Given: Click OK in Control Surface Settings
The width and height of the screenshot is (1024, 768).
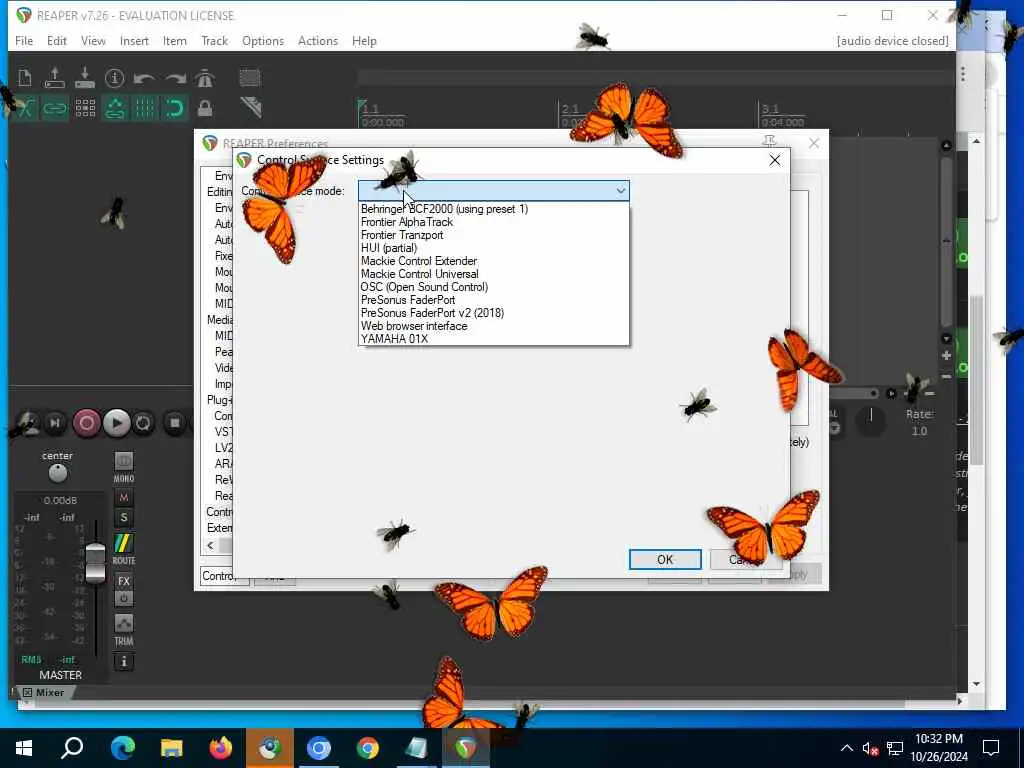Looking at the screenshot, I should point(665,560).
